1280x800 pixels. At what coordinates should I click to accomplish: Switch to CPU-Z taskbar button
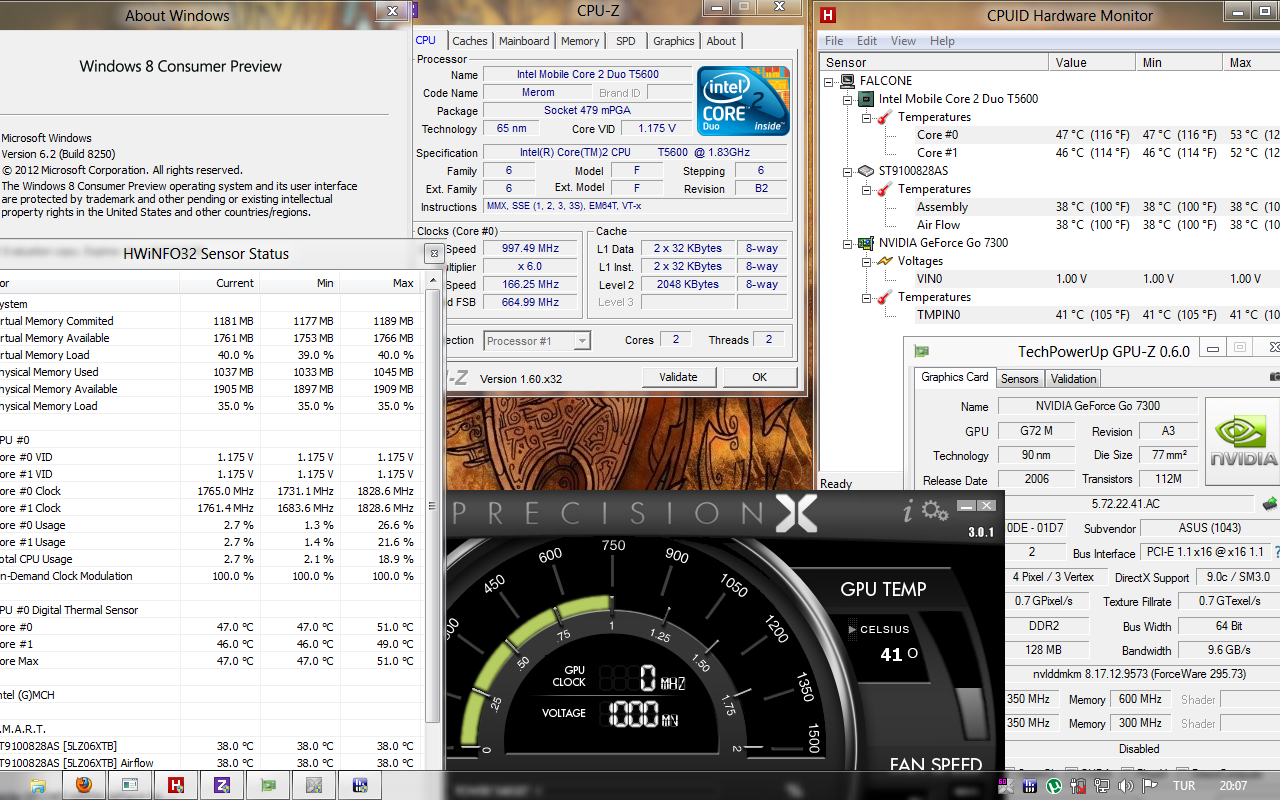[222, 785]
